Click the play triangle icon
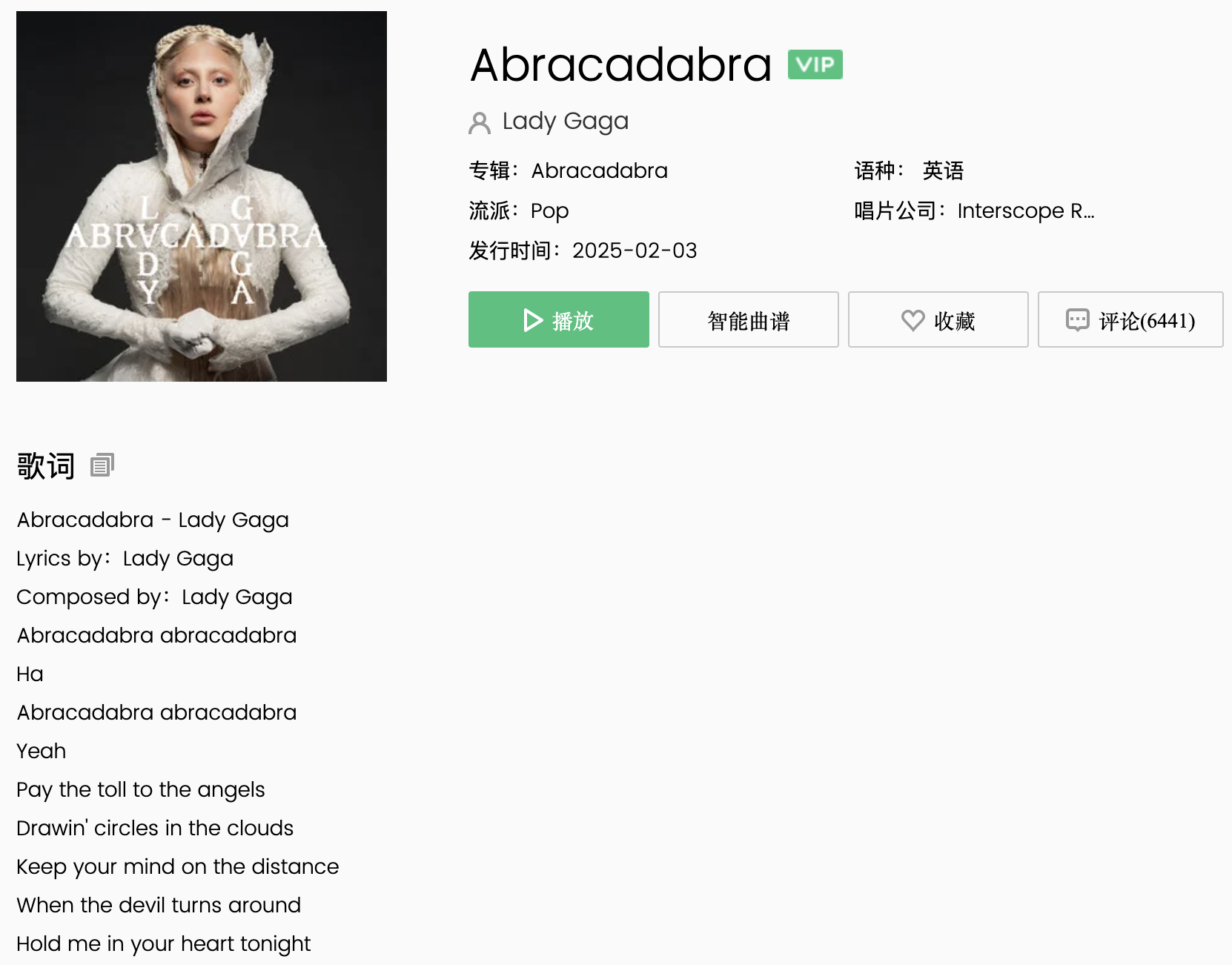Viewport: 1232px width, 965px height. tap(533, 320)
